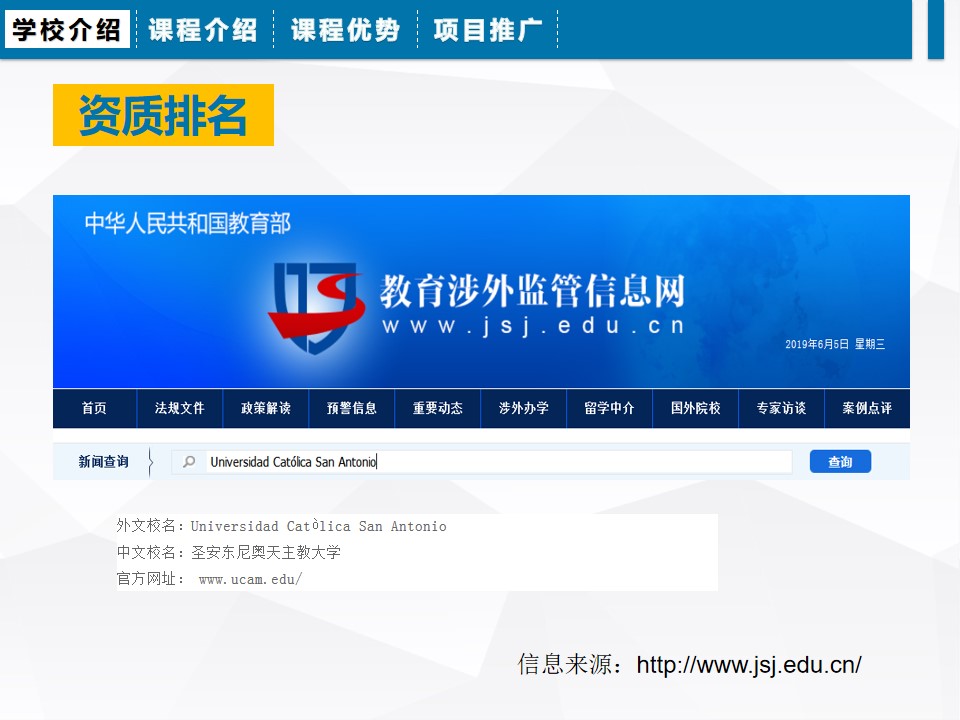Viewport: 960px width, 720px height.
Task: Click the 教育涉外监管信息网 site title
Action: (532, 290)
